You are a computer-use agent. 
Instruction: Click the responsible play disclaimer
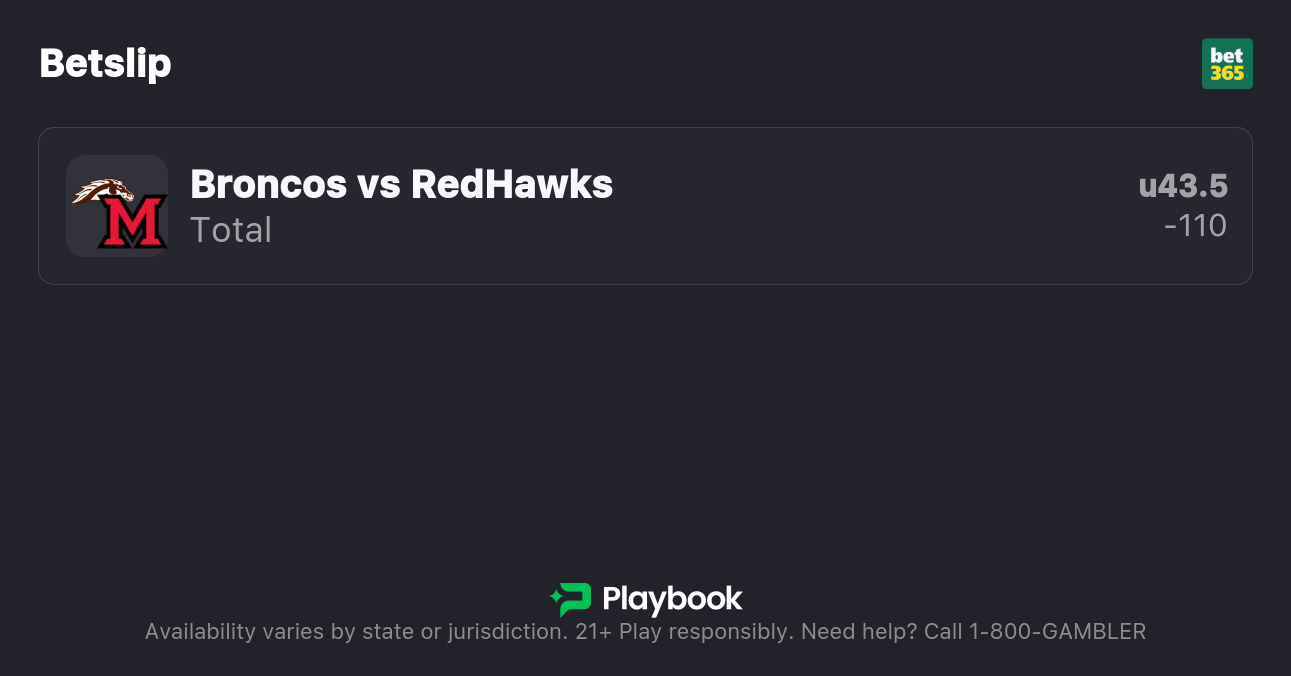[645, 631]
